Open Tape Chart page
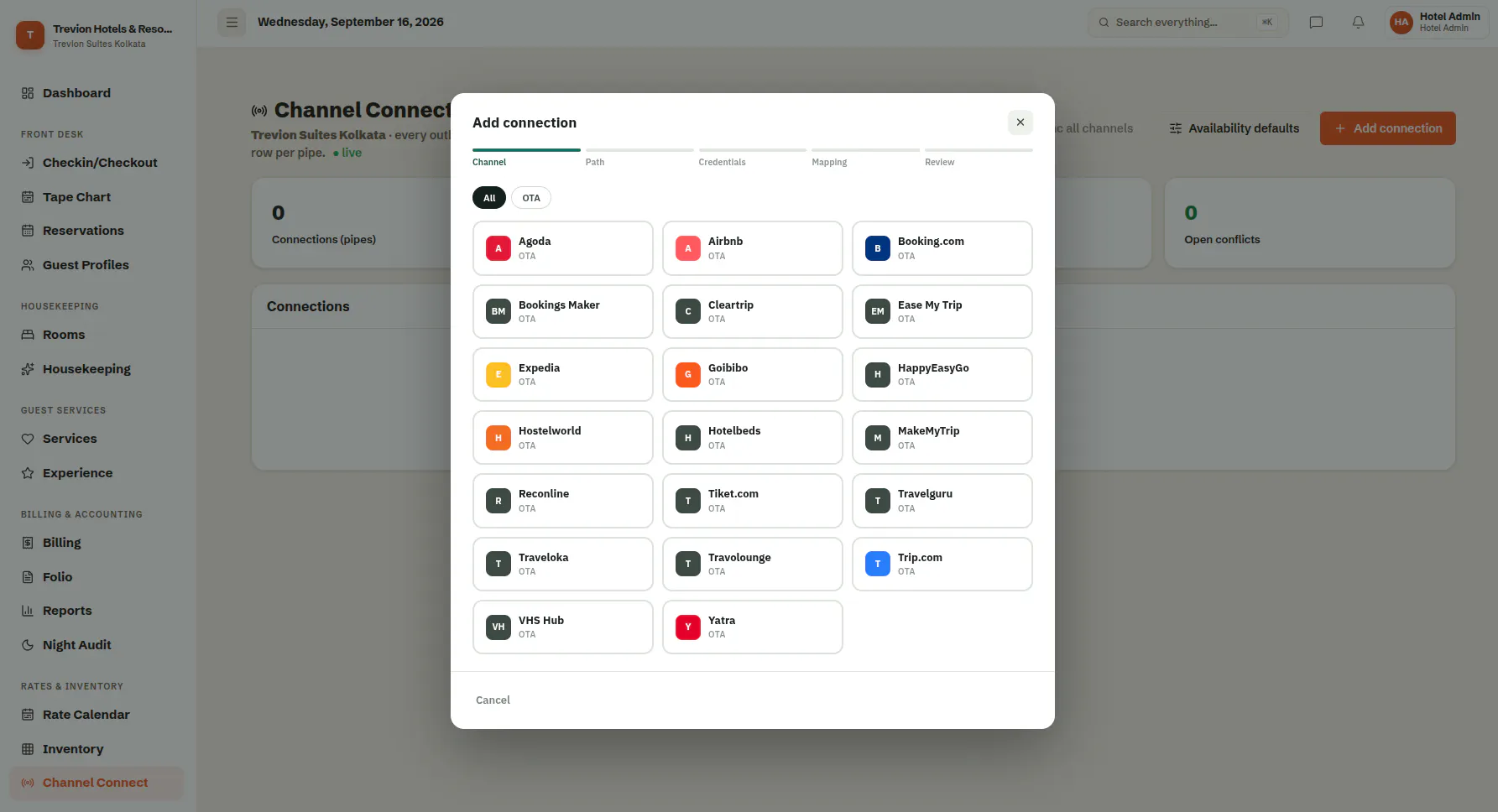 click(97, 197)
